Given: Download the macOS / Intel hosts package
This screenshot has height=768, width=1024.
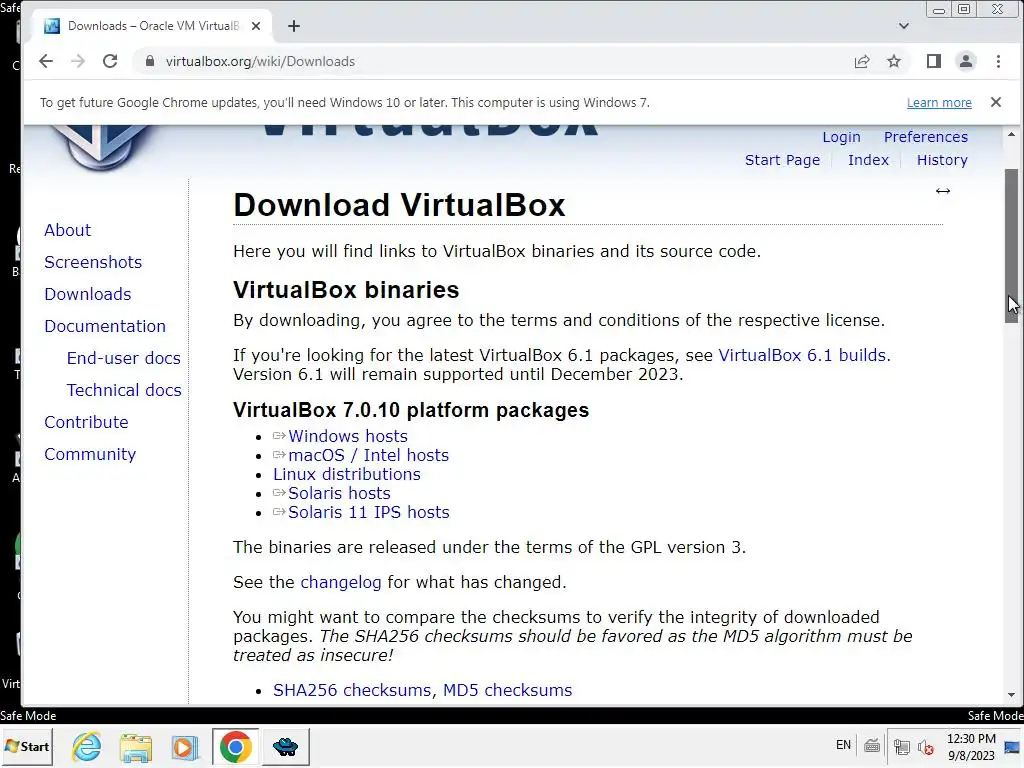Looking at the screenshot, I should pos(368,455).
